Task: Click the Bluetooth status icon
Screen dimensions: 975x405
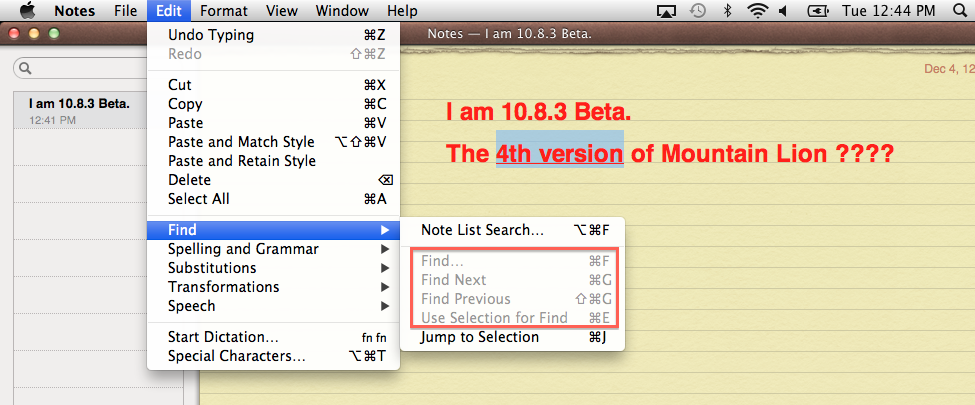Action: tap(728, 11)
